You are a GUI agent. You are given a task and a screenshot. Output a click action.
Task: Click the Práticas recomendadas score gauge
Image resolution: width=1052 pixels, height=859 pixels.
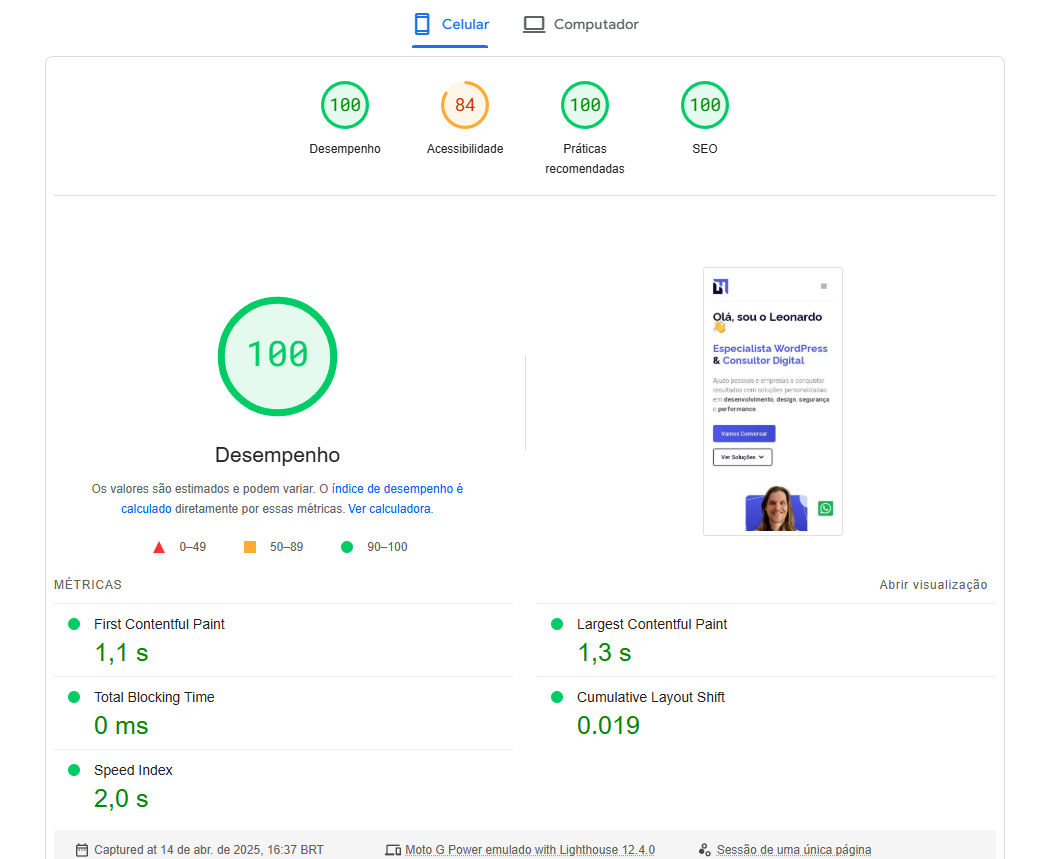pos(585,105)
